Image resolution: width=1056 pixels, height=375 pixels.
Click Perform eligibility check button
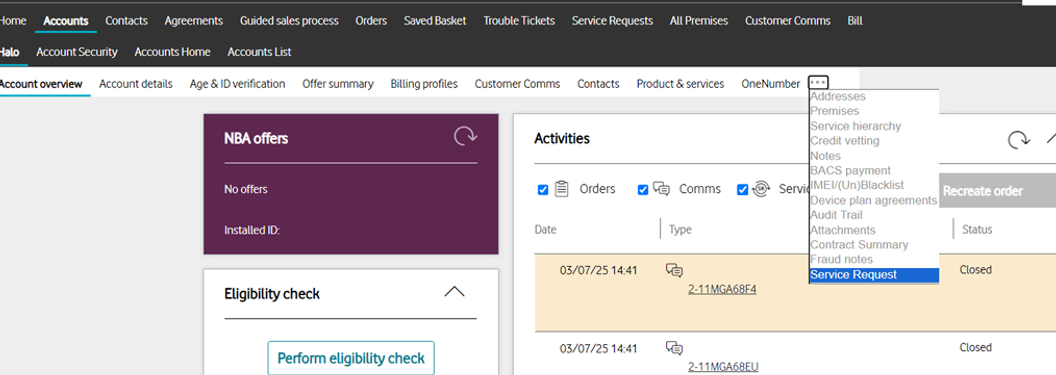click(351, 358)
